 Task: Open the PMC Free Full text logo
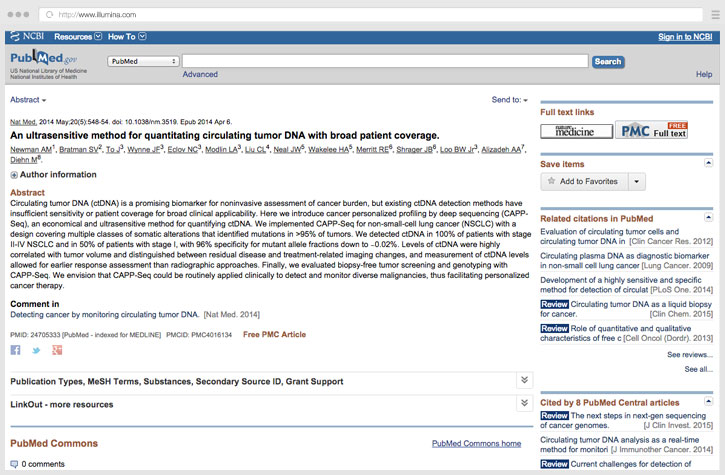[x=652, y=130]
